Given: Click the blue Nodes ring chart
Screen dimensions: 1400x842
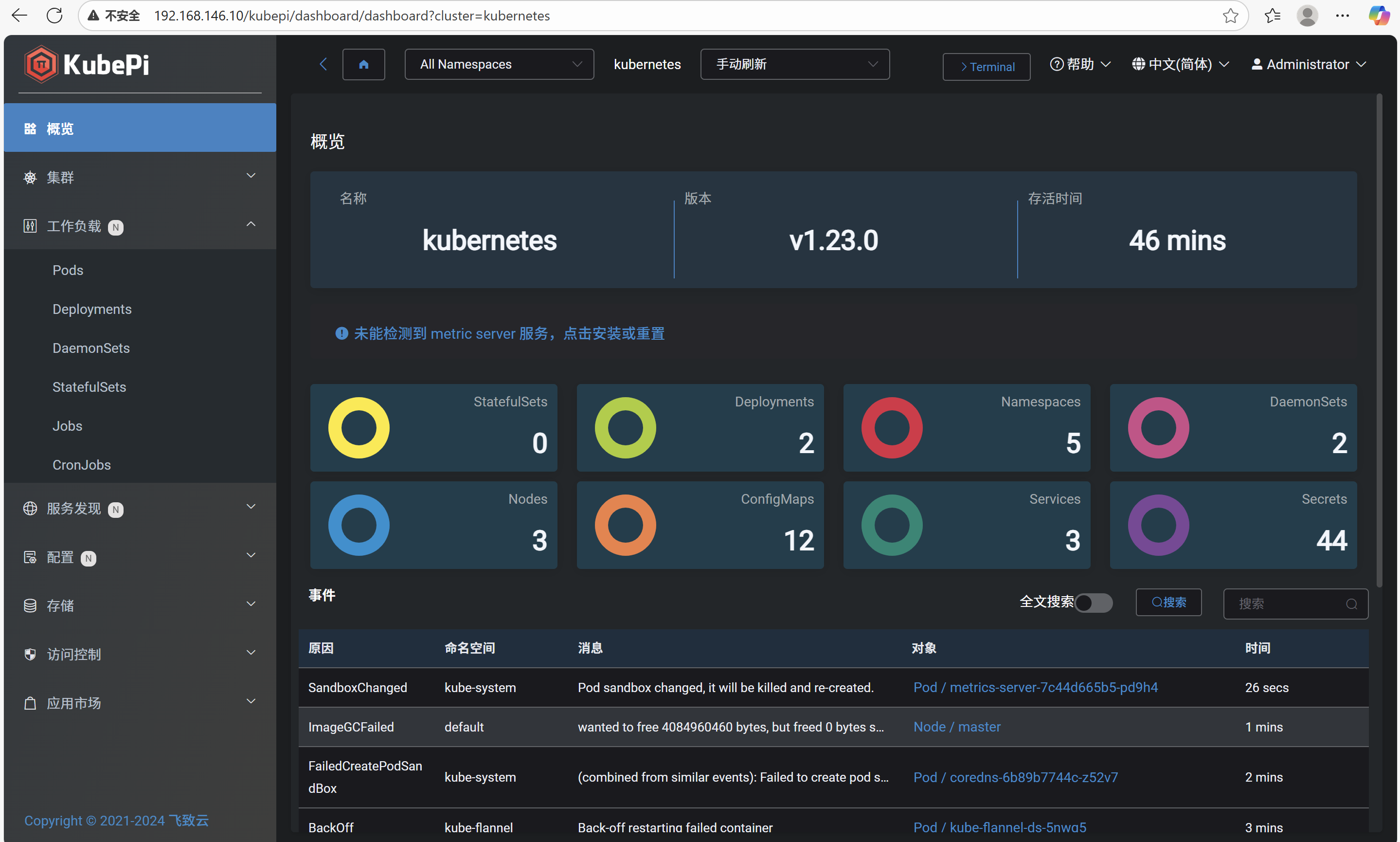Looking at the screenshot, I should pos(359,525).
